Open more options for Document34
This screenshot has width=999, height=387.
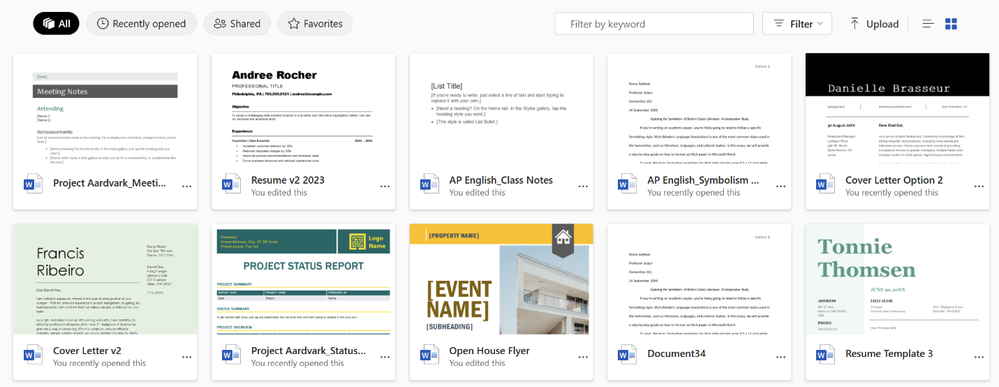pos(781,357)
